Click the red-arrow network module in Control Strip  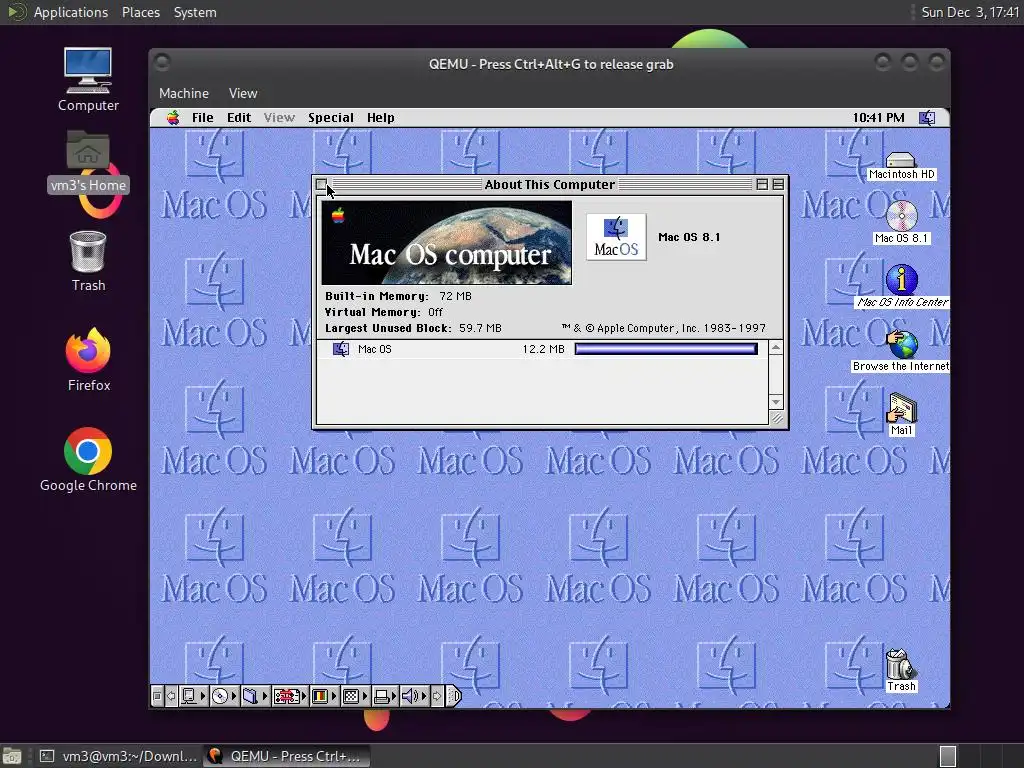point(290,696)
